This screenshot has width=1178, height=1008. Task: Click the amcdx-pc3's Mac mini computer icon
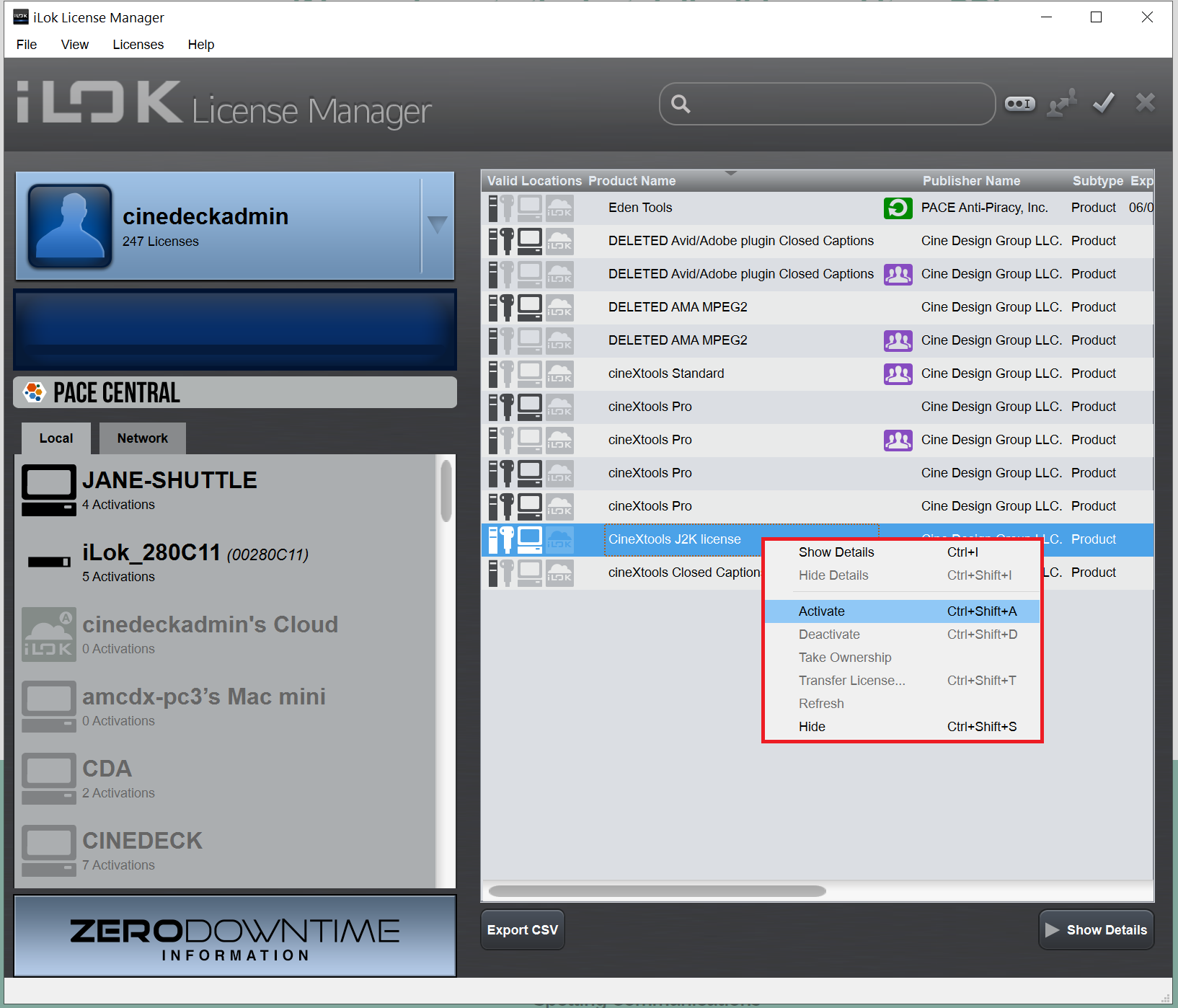[48, 707]
